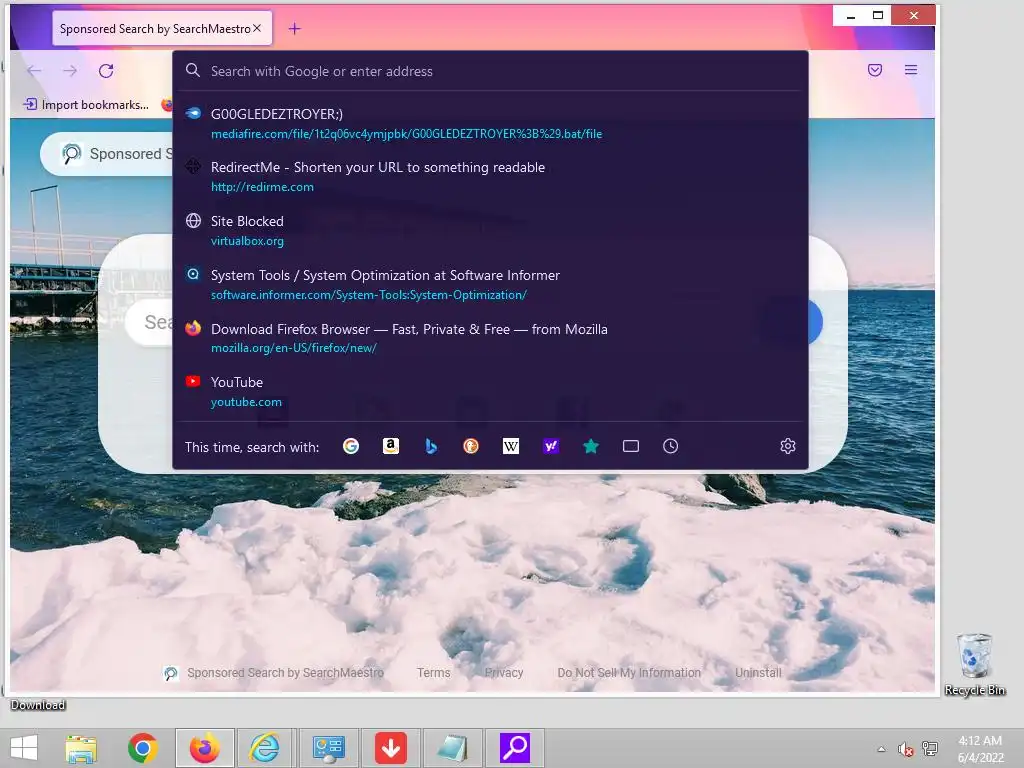Click Download desktop label
Screen dimensions: 1024x768
(38, 705)
